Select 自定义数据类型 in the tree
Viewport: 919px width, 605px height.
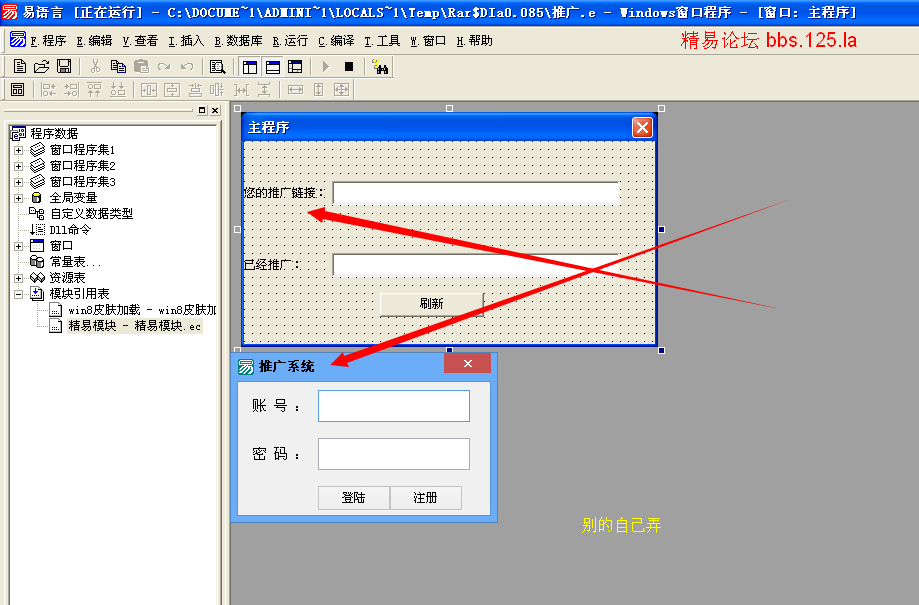(x=91, y=214)
